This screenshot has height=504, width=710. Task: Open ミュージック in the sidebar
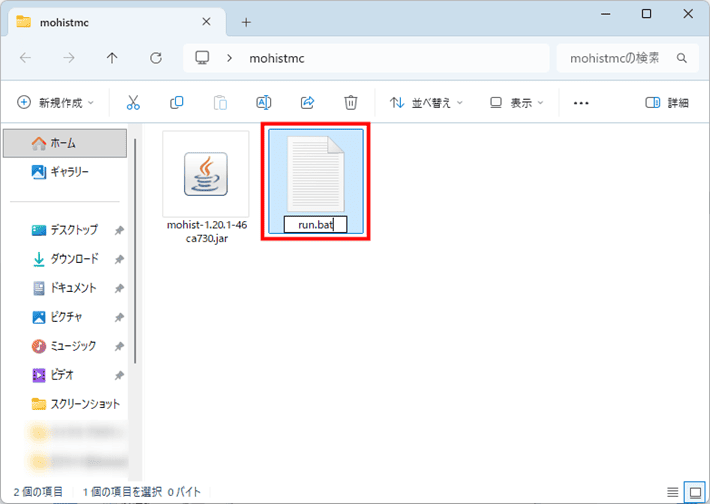[x=64, y=346]
